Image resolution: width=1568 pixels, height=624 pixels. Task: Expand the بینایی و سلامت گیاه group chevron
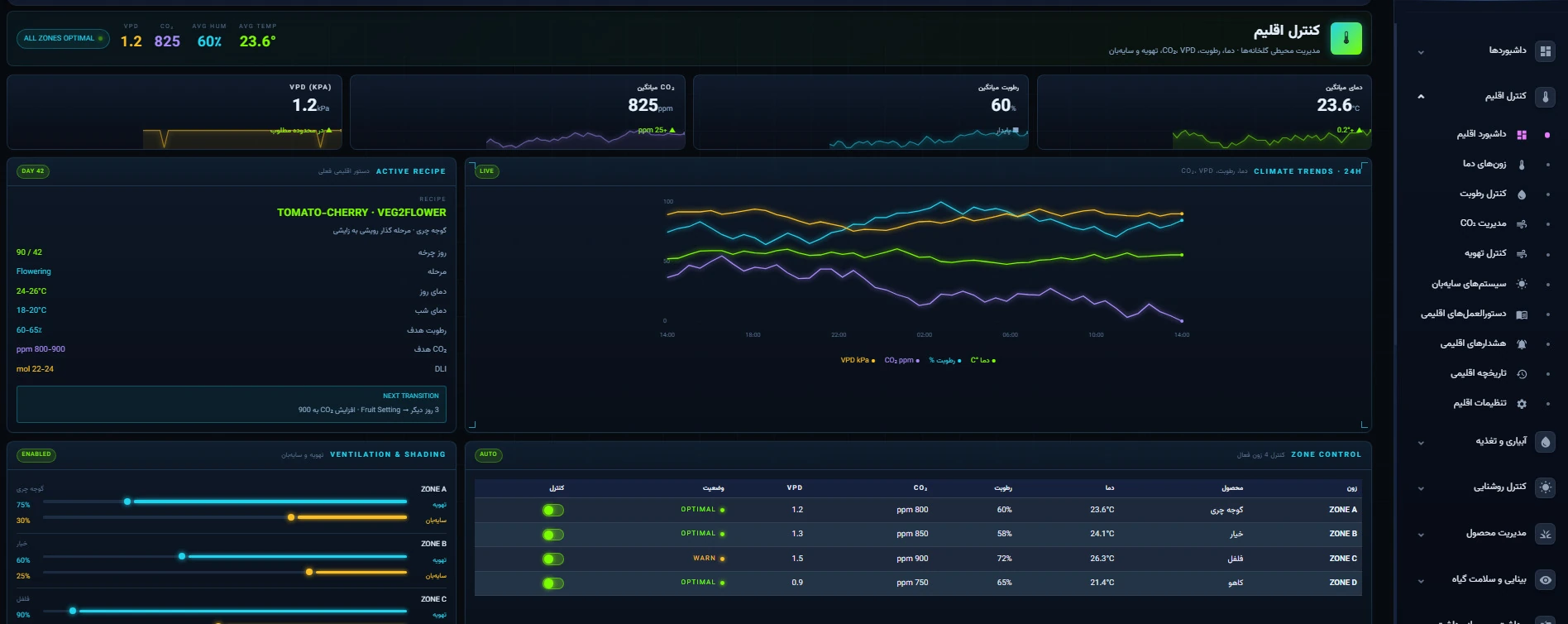[1421, 581]
